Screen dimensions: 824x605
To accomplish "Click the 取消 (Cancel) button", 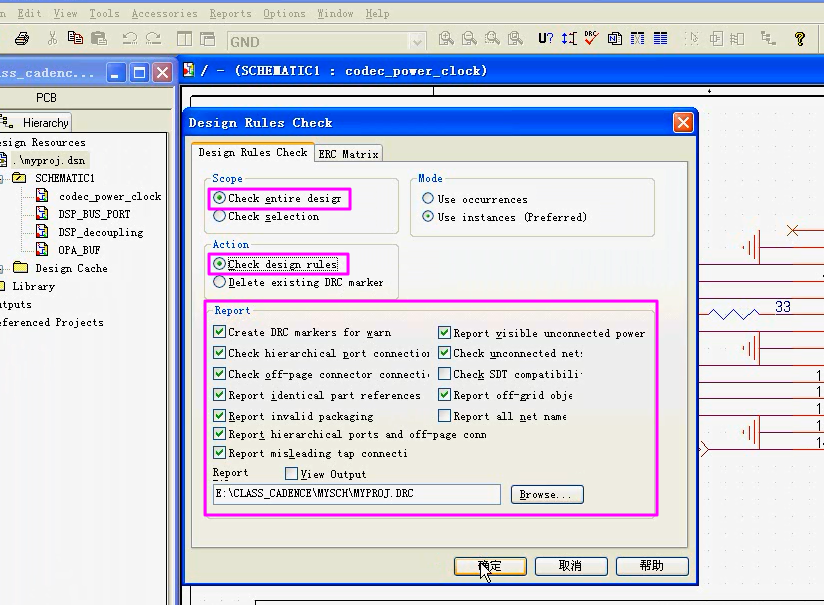I will 570,566.
